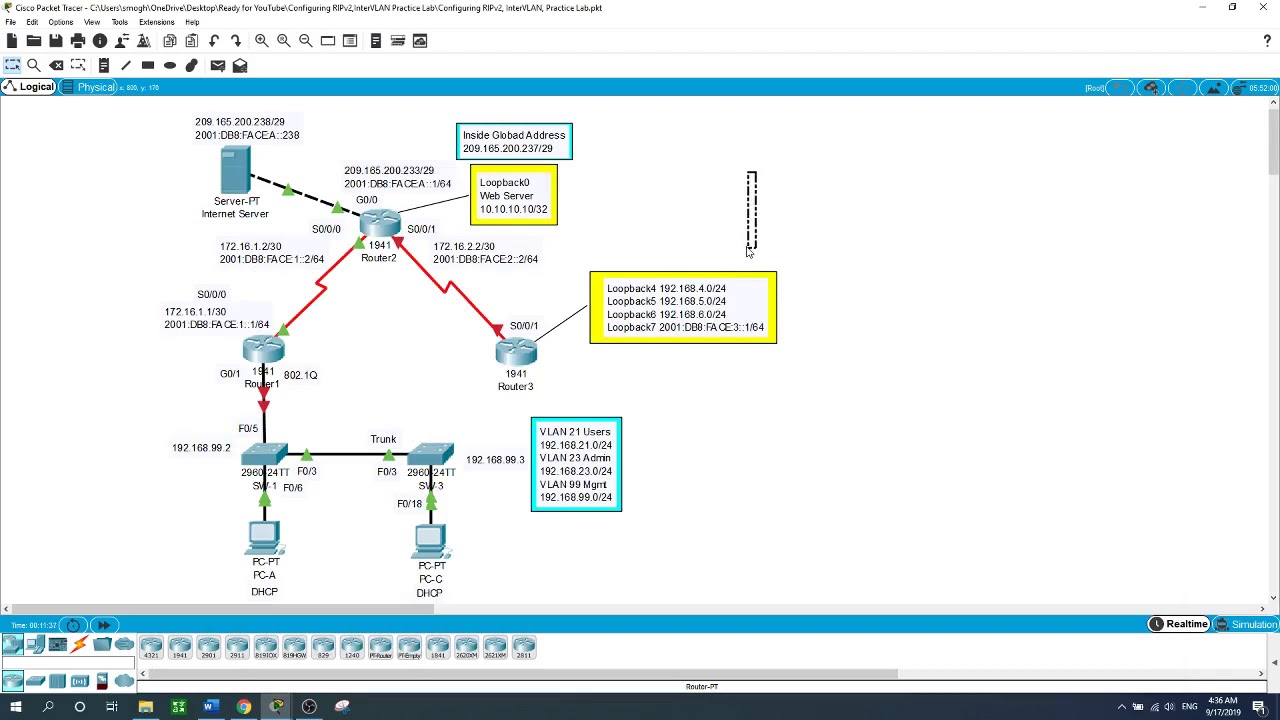This screenshot has height=720, width=1280.
Task: Open Chrome from the taskbar
Action: point(243,707)
